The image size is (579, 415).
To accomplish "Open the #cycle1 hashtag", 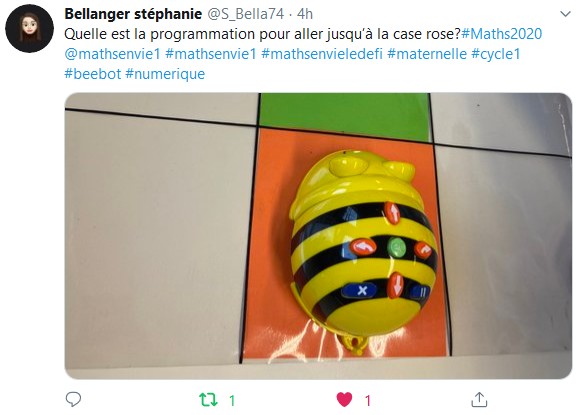I will click(x=496, y=54).
